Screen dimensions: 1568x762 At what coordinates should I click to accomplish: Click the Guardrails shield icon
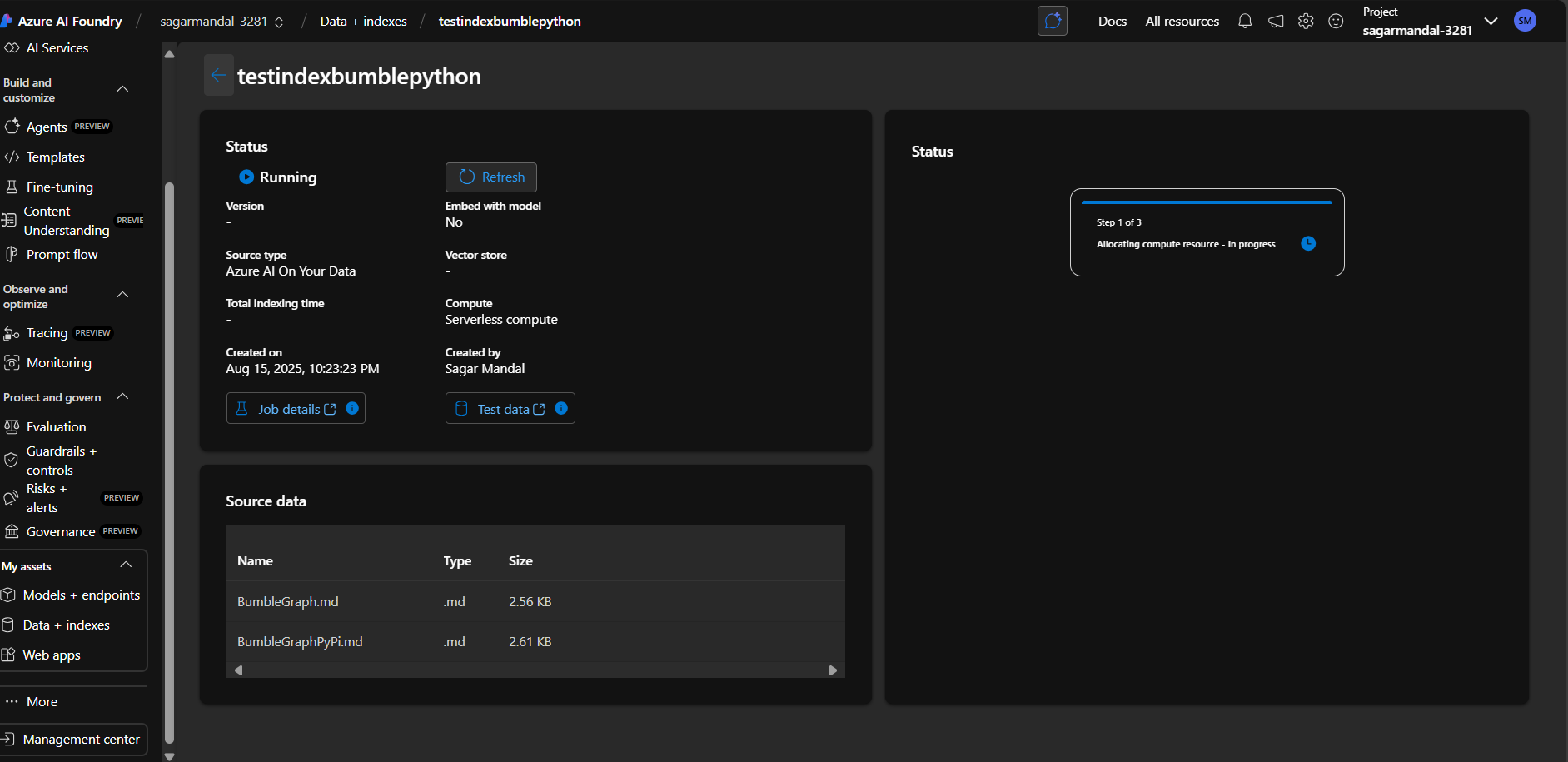[12, 461]
